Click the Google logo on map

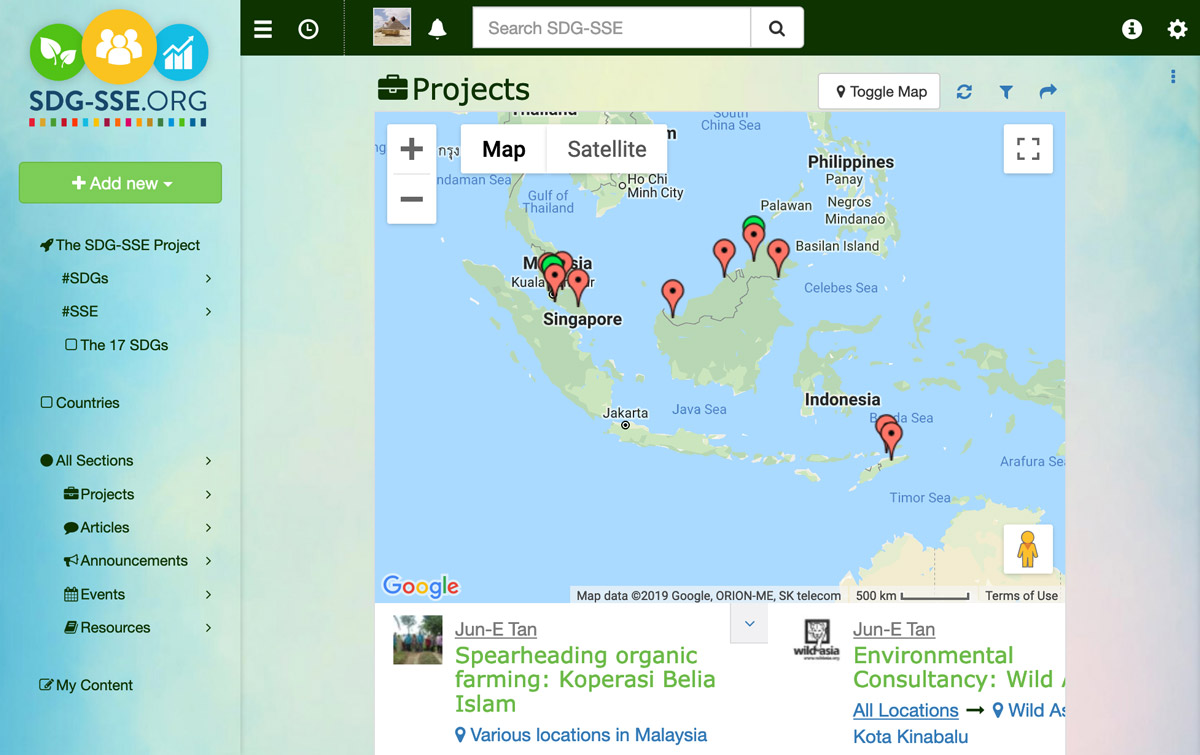(x=421, y=586)
